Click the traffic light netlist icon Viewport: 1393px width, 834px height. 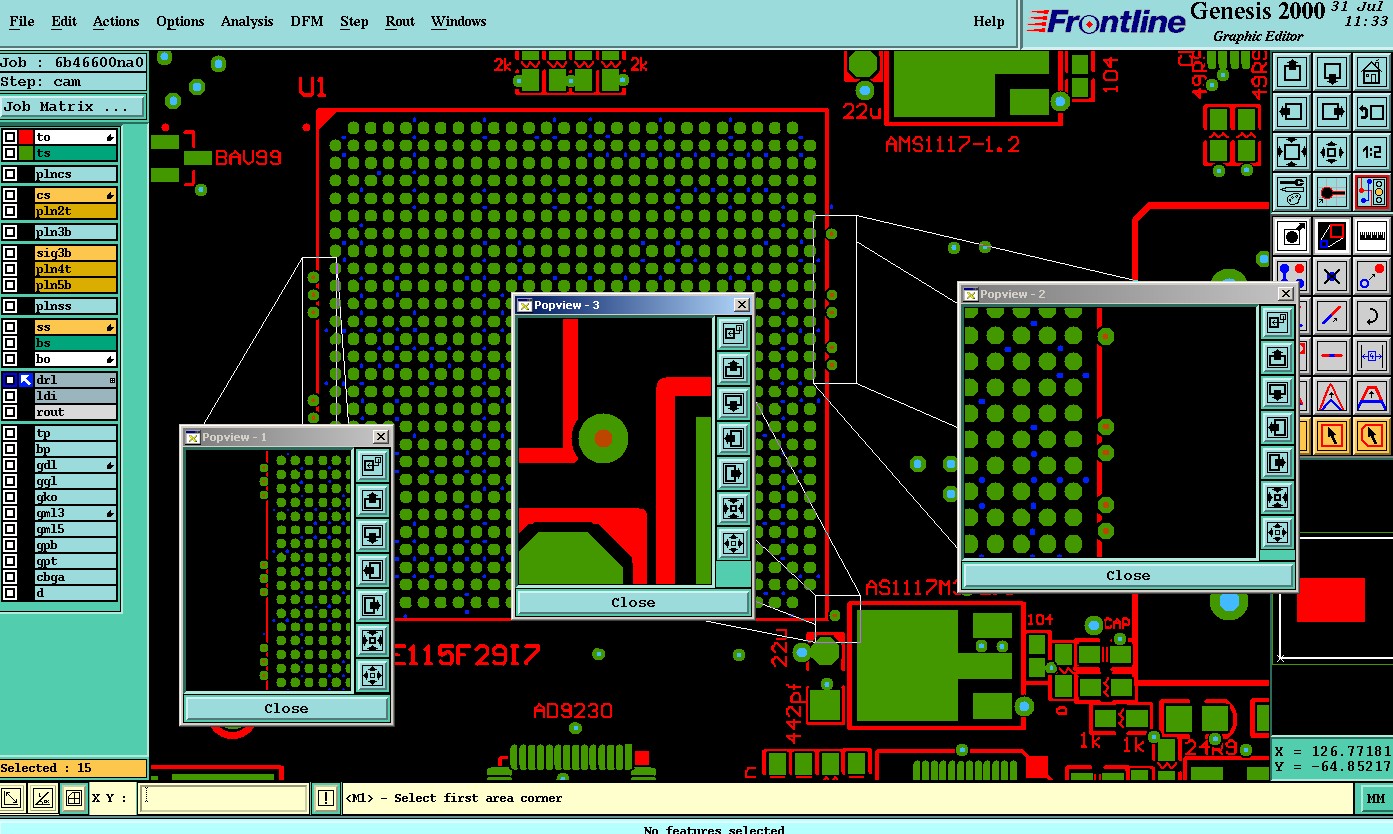[1372, 192]
